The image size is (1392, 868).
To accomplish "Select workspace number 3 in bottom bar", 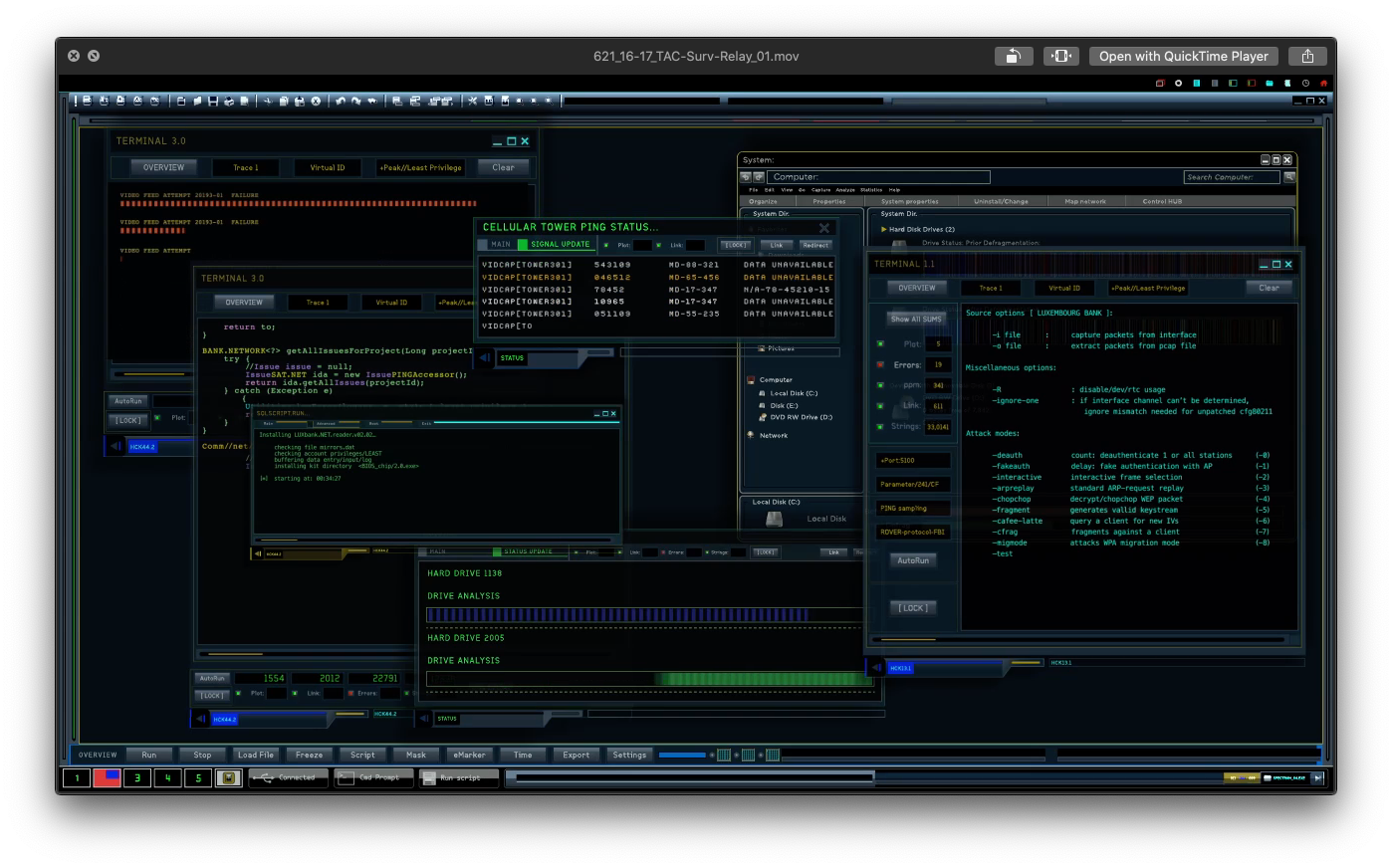I will (x=137, y=777).
